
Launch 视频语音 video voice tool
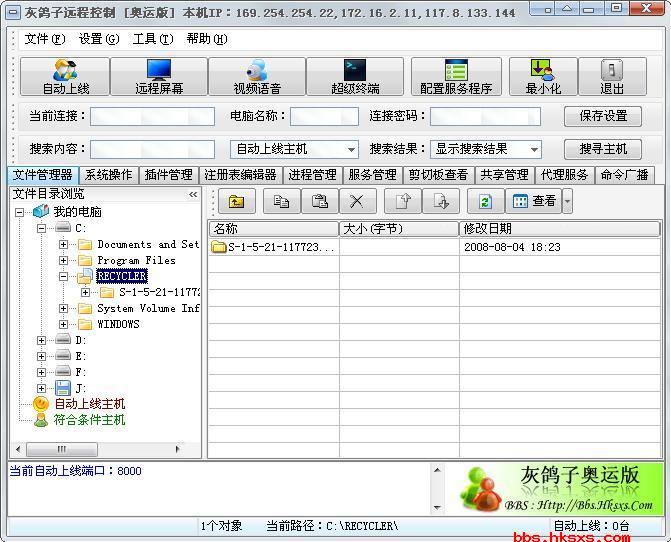257,76
